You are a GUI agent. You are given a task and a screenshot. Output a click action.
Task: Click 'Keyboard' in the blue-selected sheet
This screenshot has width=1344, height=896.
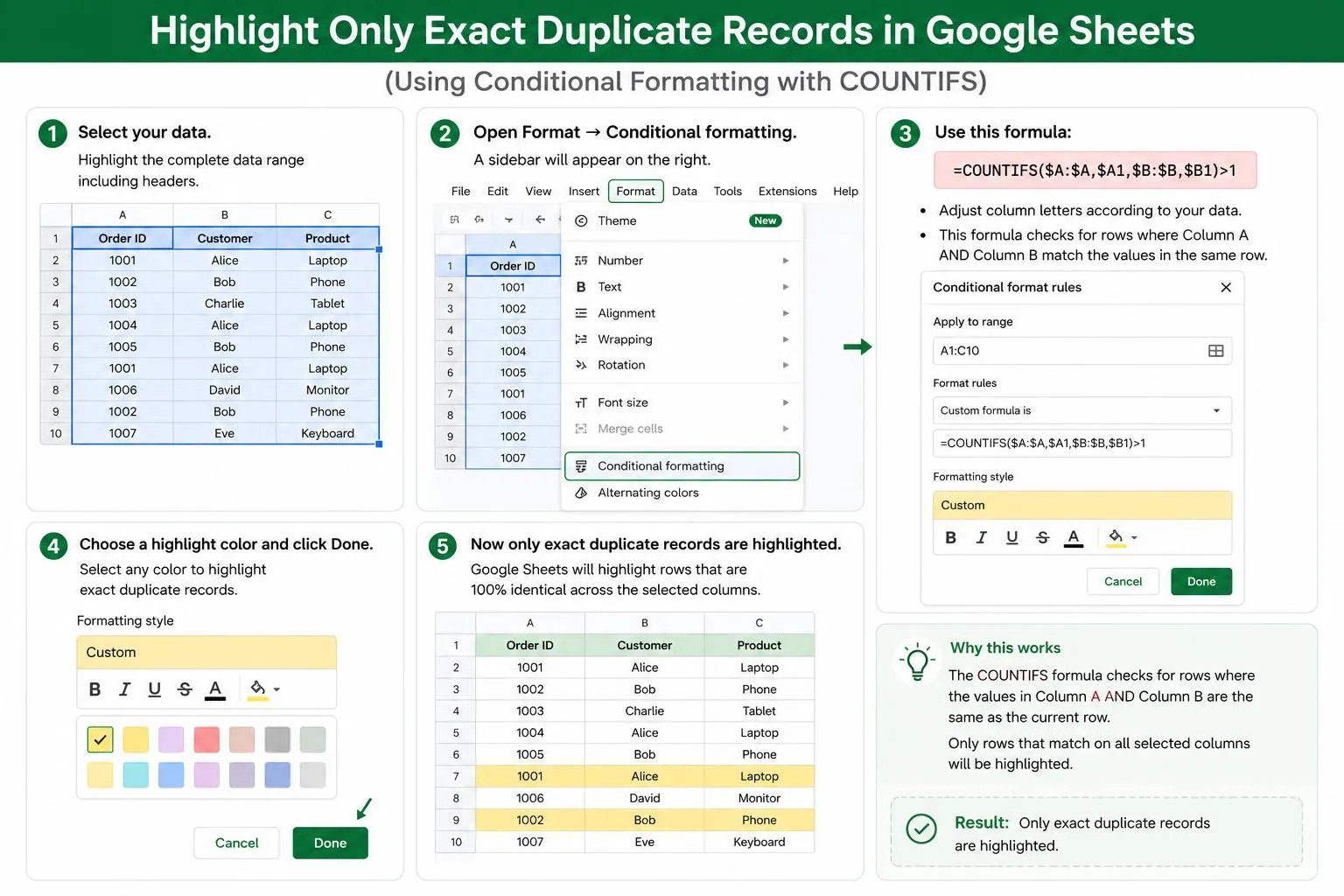(328, 434)
